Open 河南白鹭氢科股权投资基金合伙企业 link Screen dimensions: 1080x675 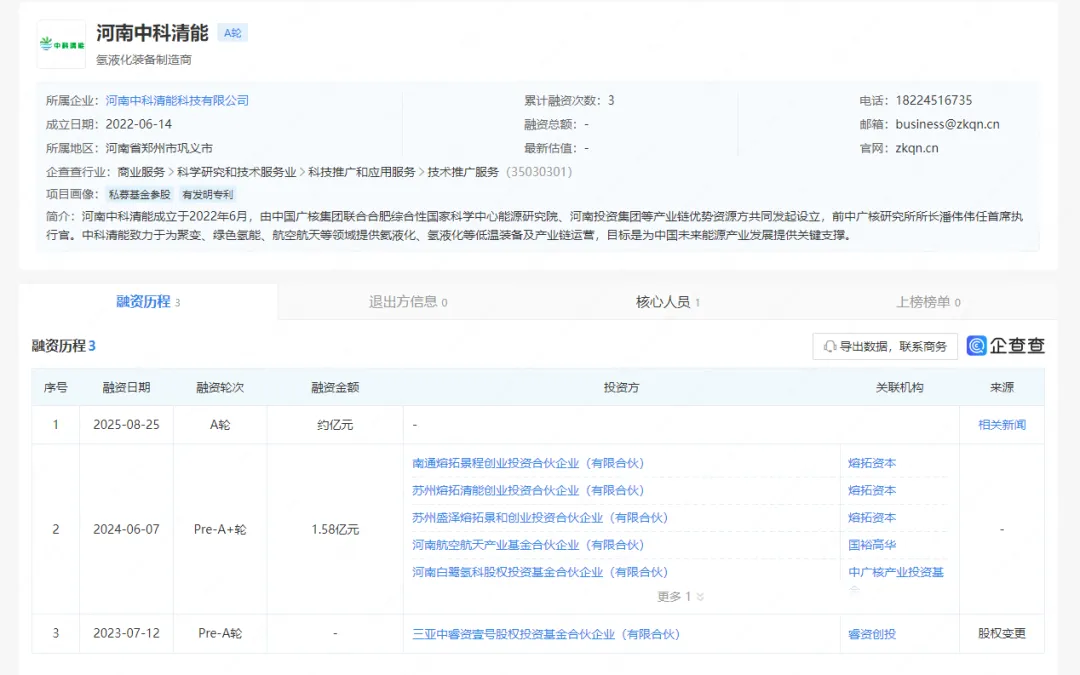tap(540, 572)
